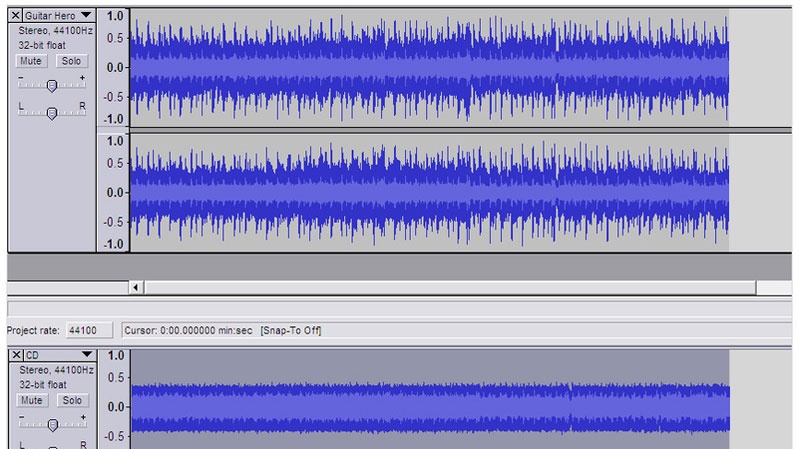Click the right channel vertical amplitude scale
Image resolution: width=799 pixels, height=449 pixels.
point(114,191)
